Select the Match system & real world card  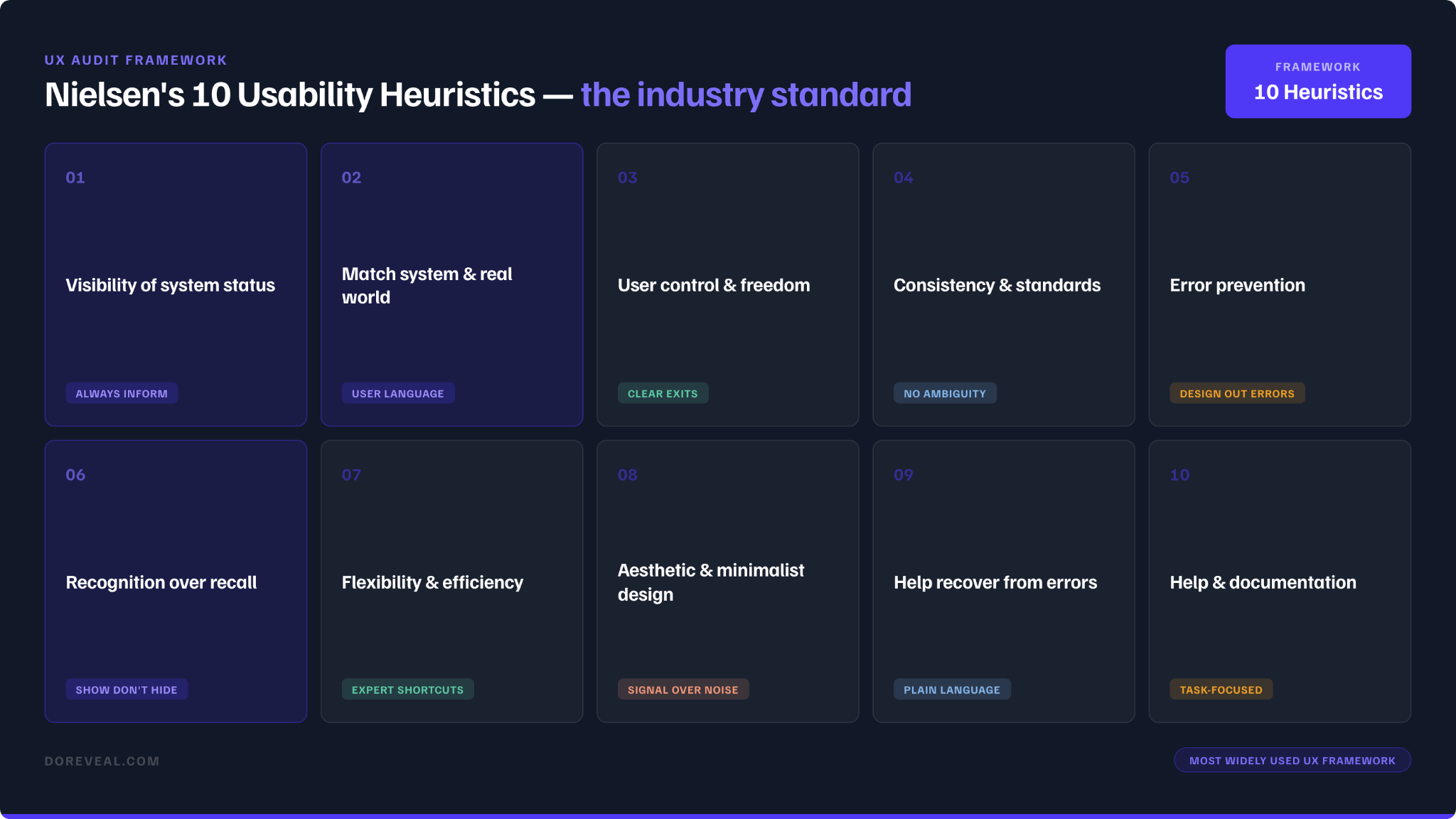coord(451,284)
